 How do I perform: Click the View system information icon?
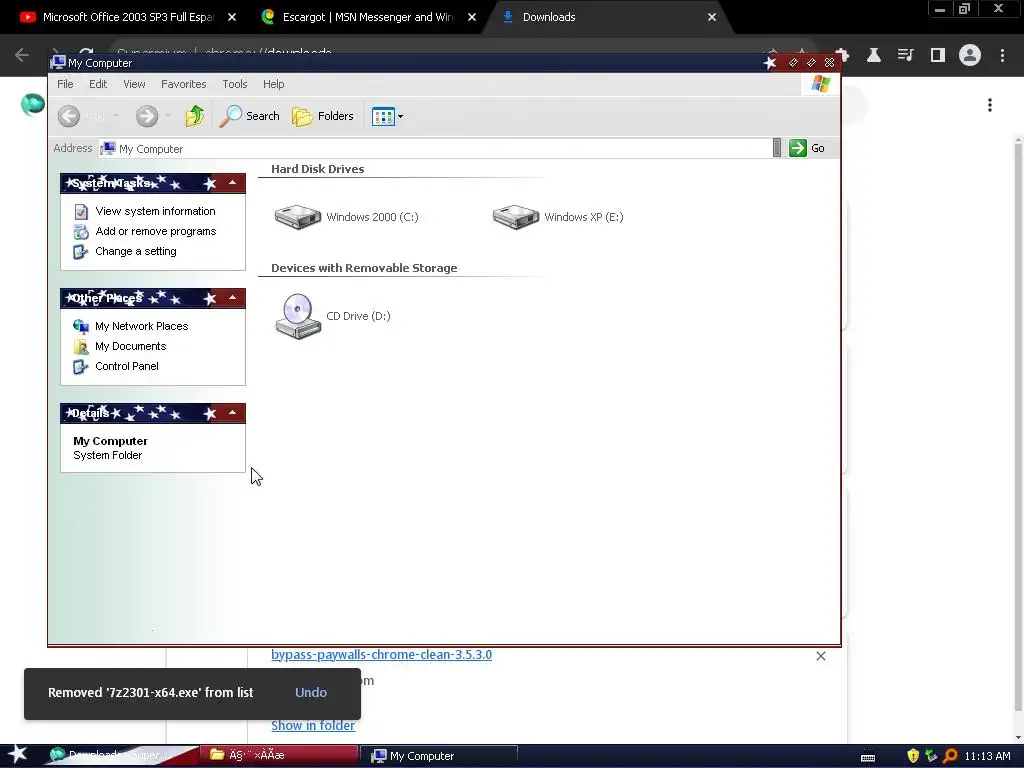pyautogui.click(x=81, y=212)
